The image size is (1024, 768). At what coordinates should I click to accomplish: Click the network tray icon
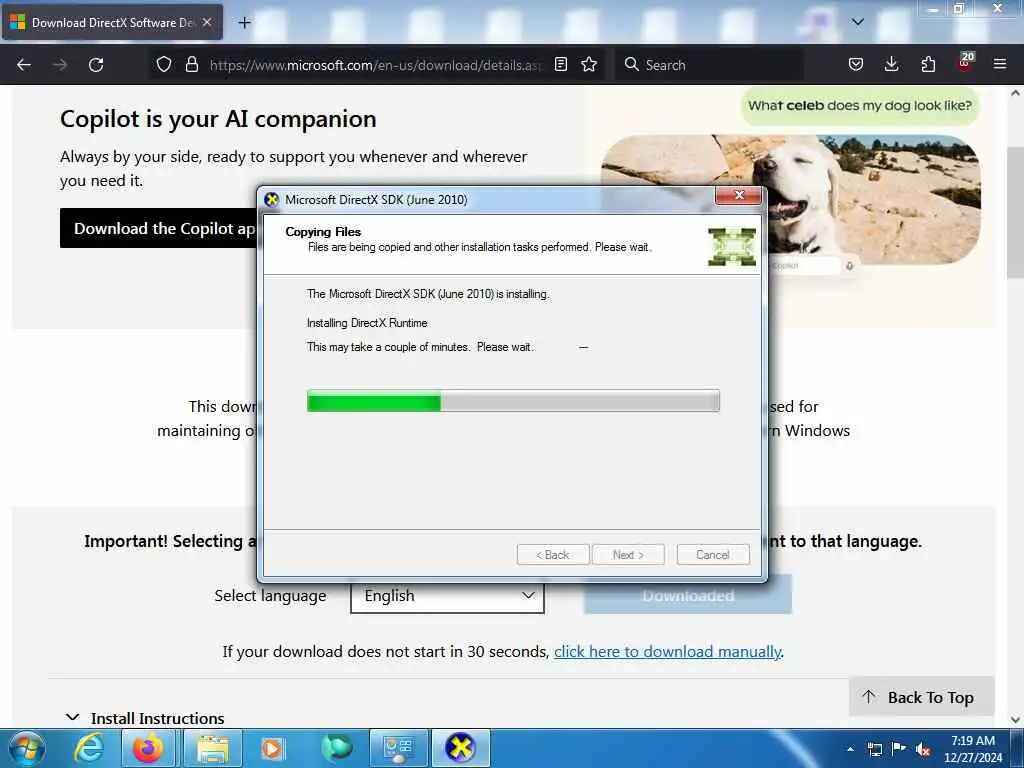(x=875, y=750)
